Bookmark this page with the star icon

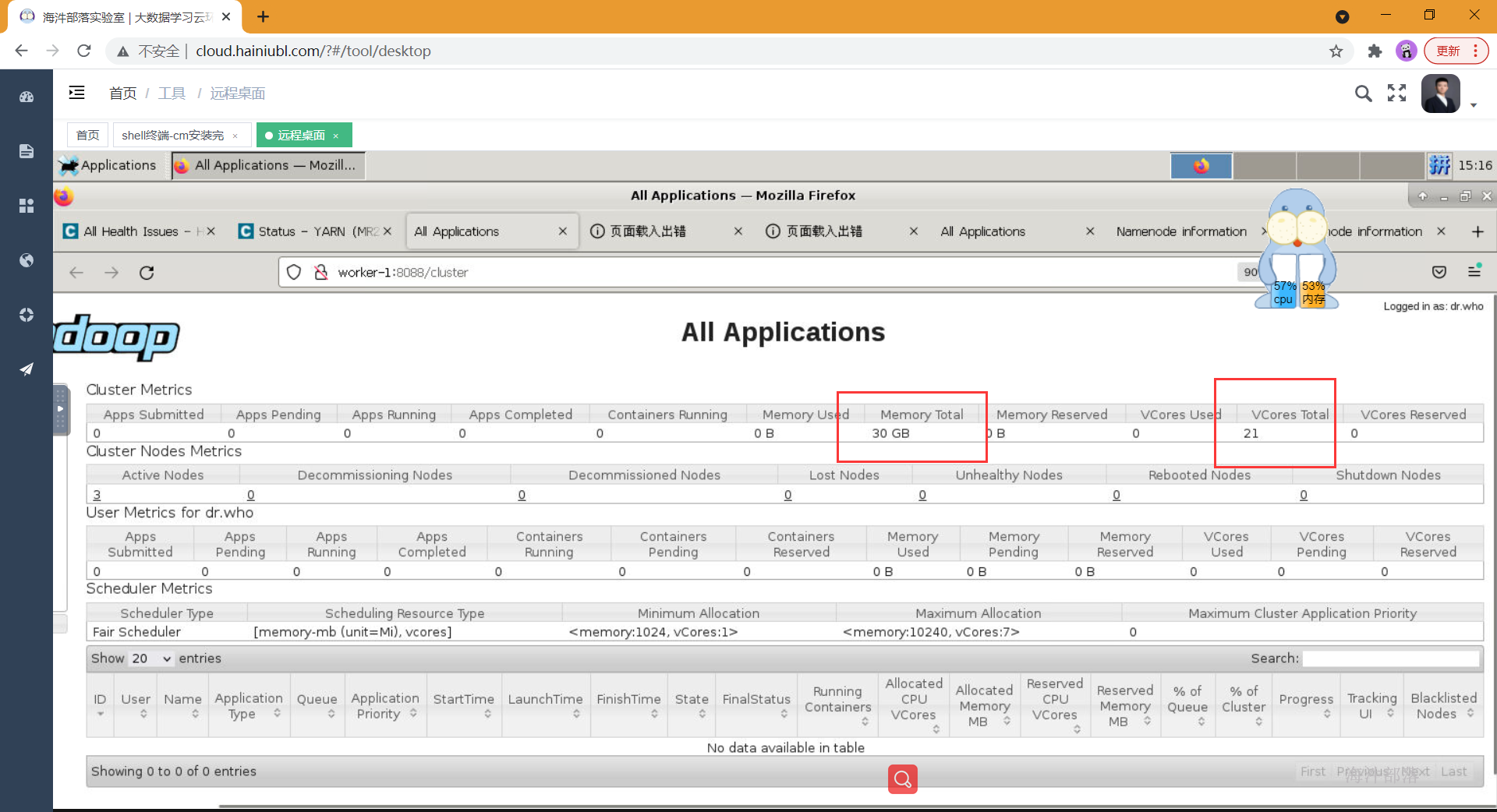1336,51
